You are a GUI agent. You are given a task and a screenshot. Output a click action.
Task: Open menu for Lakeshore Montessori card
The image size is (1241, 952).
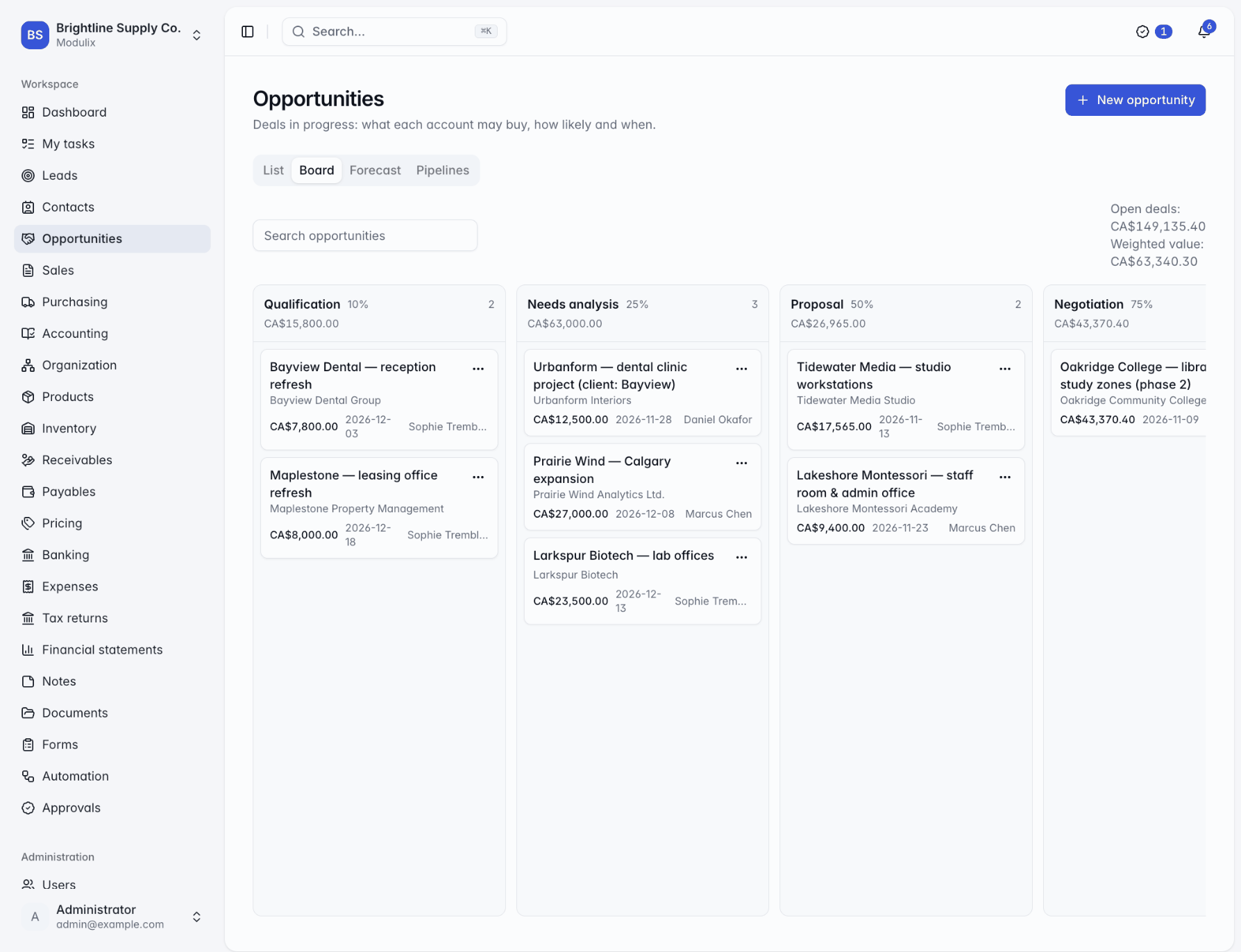[1005, 477]
